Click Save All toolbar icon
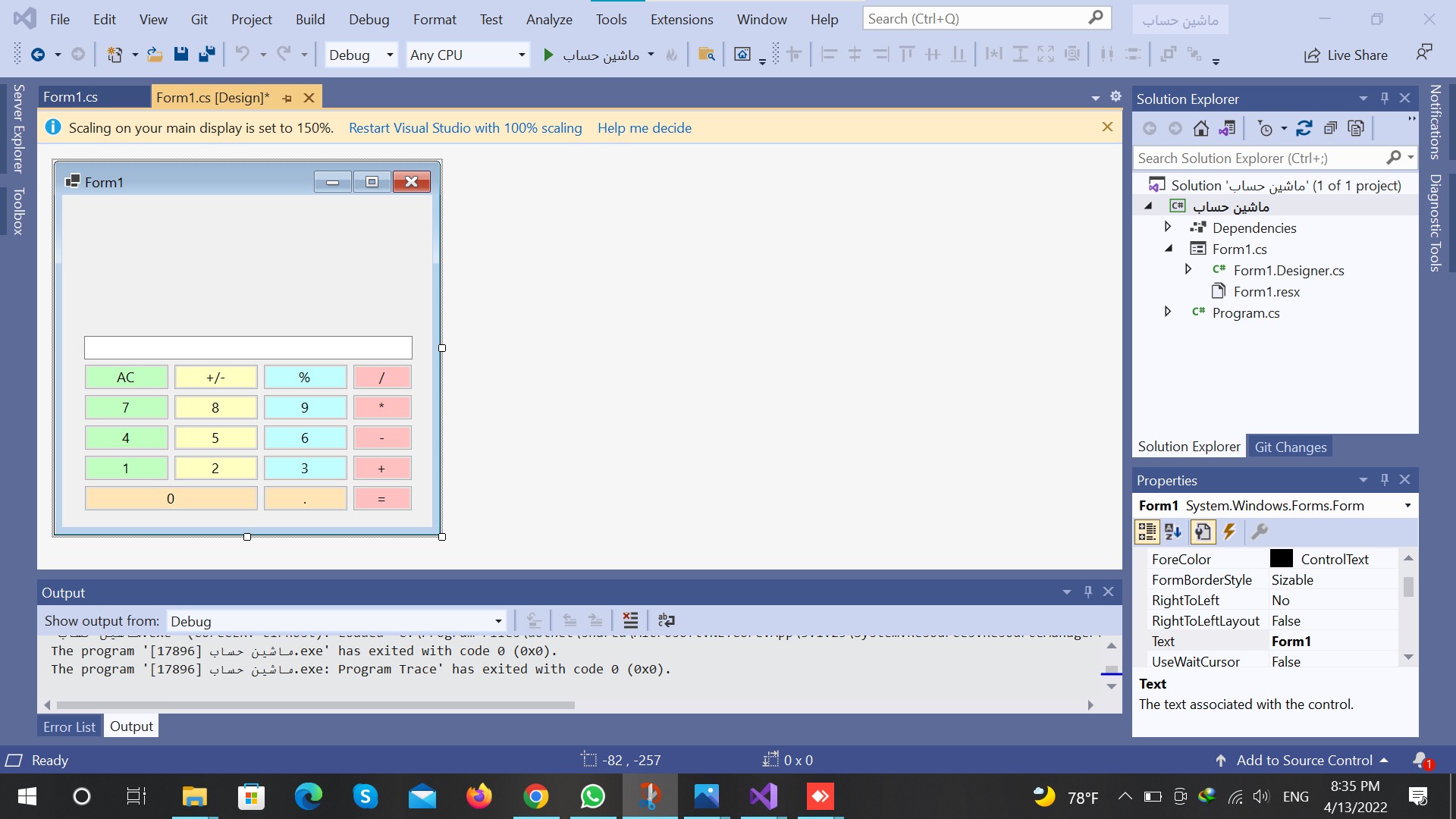The image size is (1456, 819). click(x=206, y=55)
